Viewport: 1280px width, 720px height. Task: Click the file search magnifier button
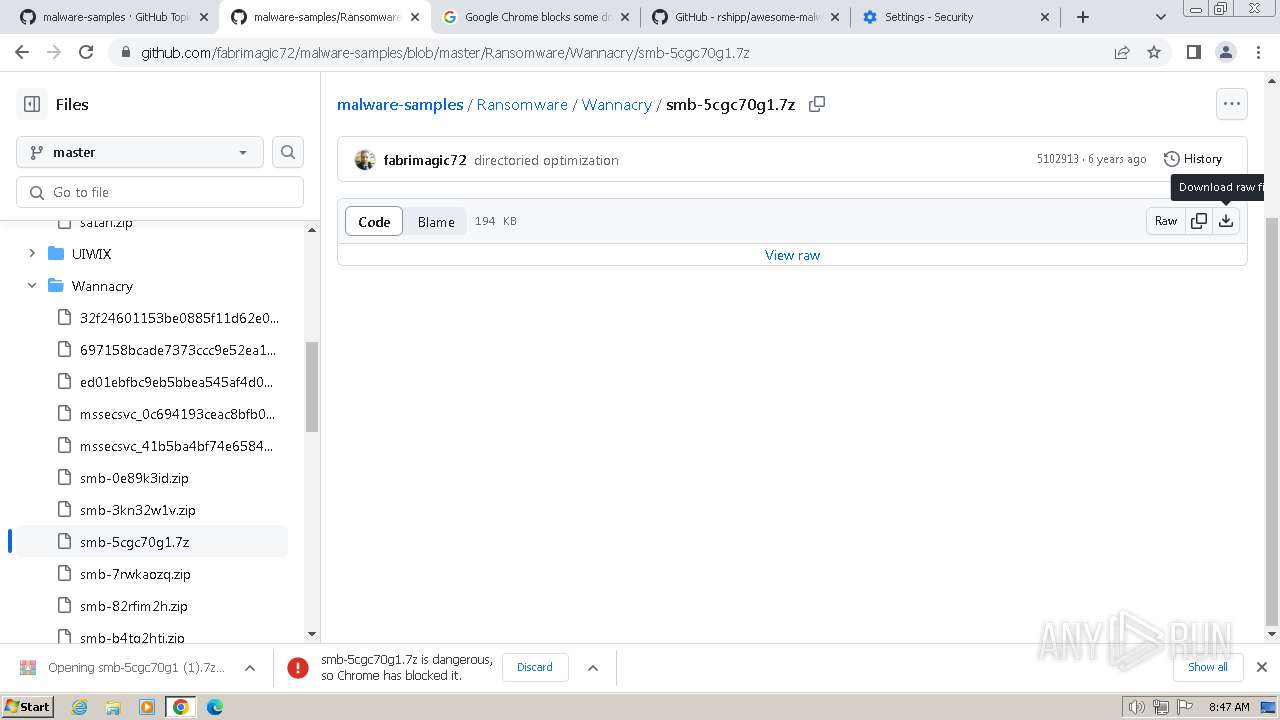(288, 152)
